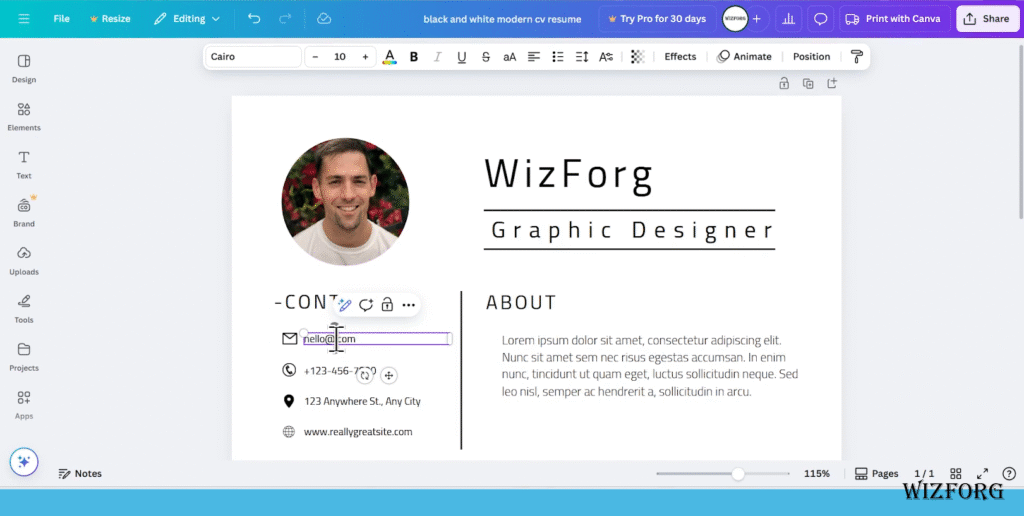Toggle italic formatting

click(438, 57)
